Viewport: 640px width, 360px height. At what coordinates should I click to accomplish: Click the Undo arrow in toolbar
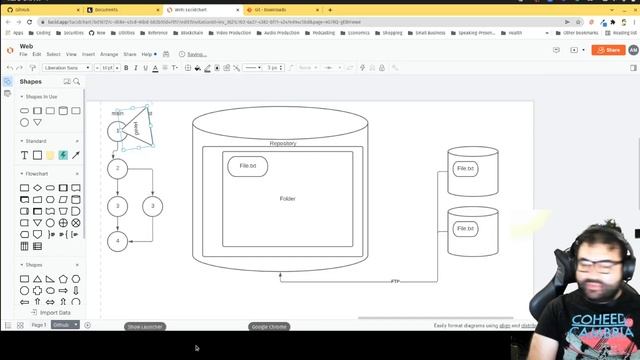tap(10, 68)
